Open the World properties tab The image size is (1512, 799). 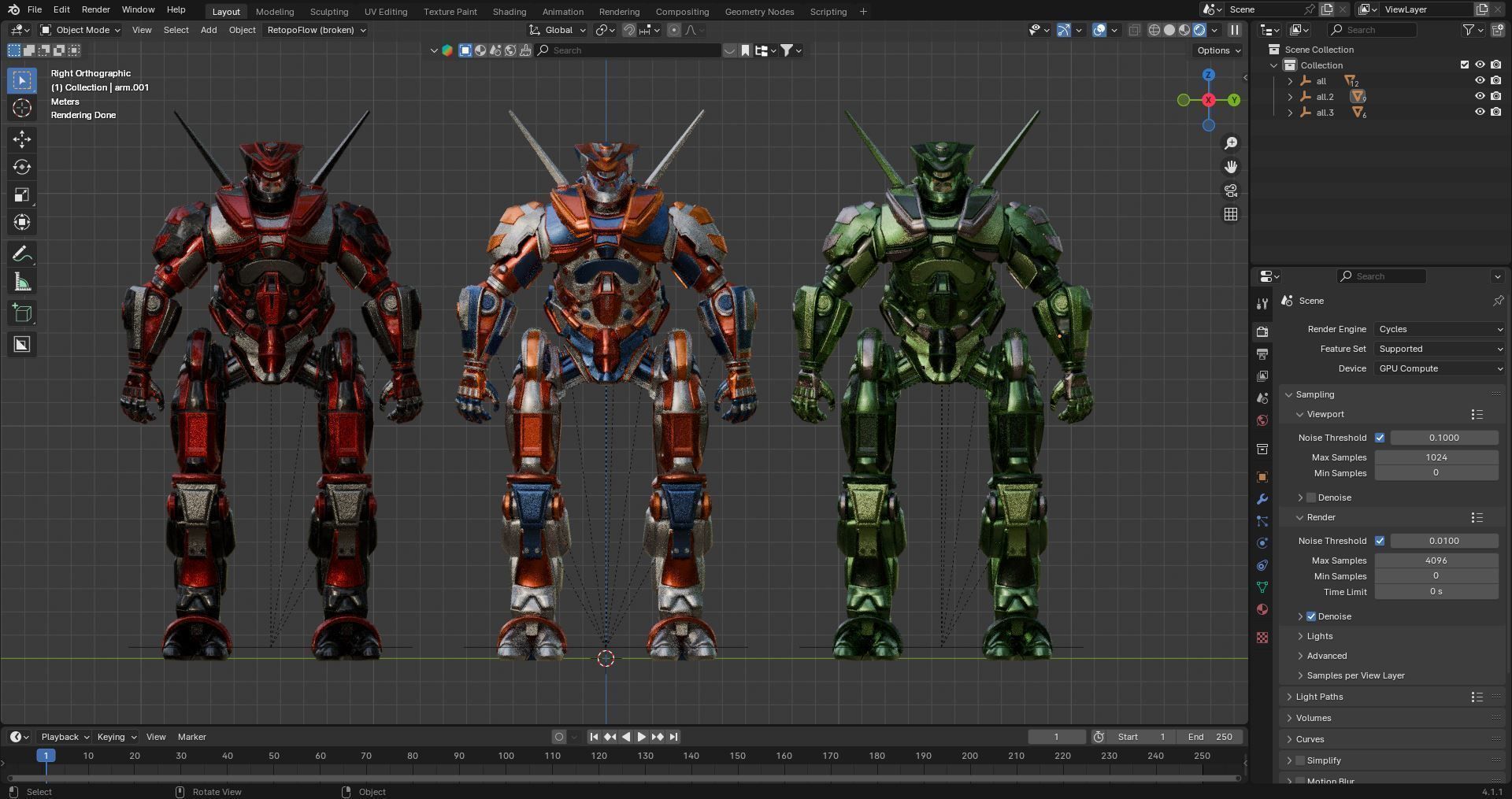pos(1262,420)
